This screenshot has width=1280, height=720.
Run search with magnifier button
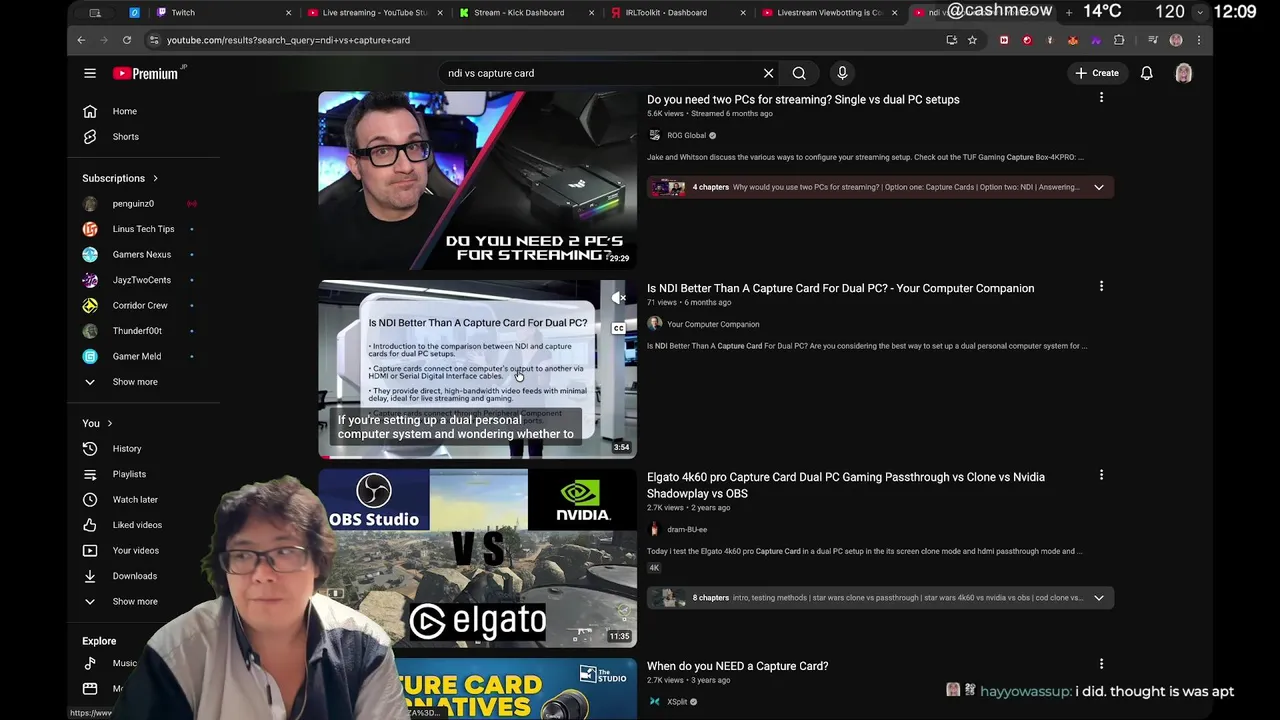click(x=799, y=73)
